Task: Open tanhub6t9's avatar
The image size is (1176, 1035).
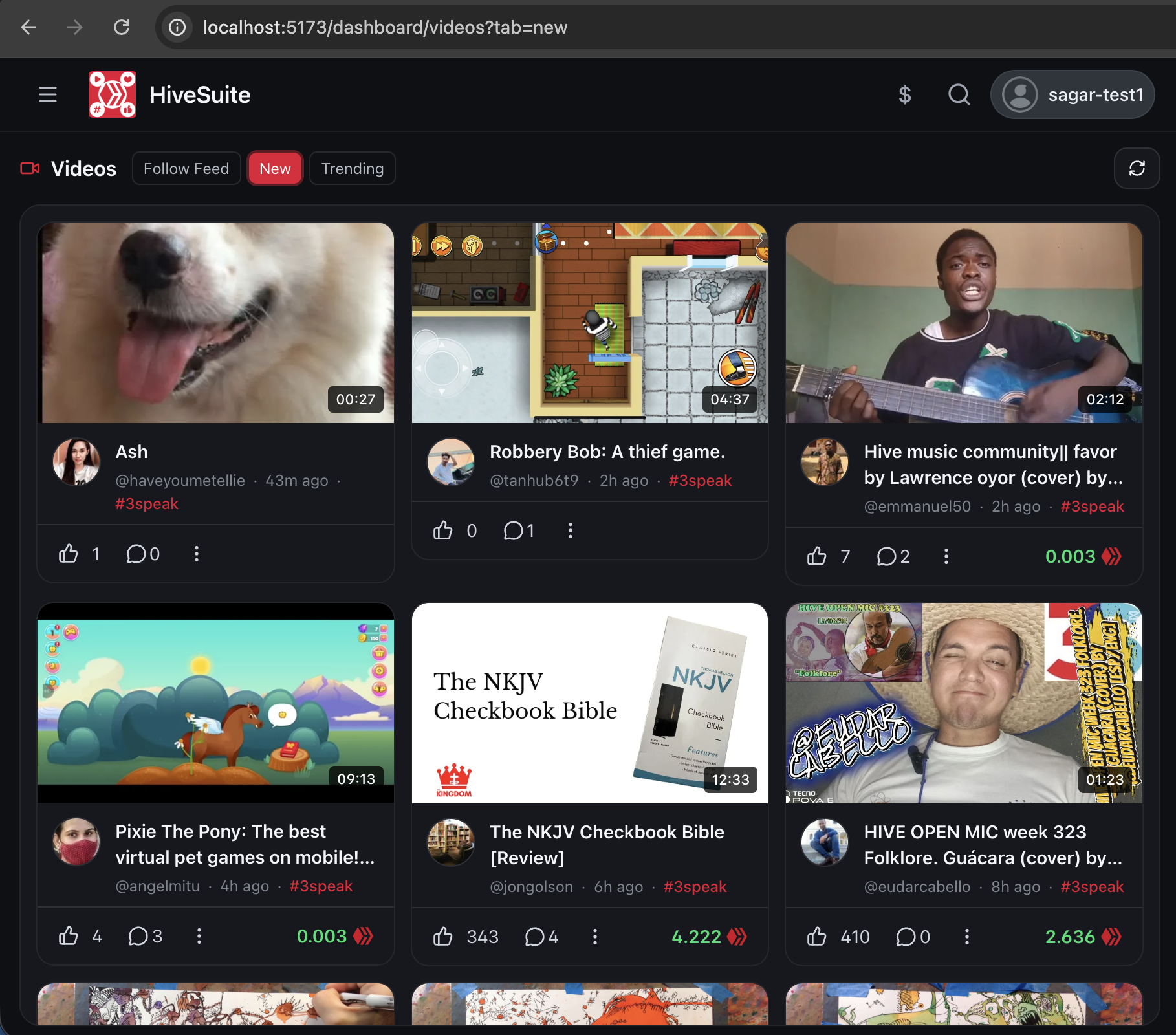Action: point(451,462)
